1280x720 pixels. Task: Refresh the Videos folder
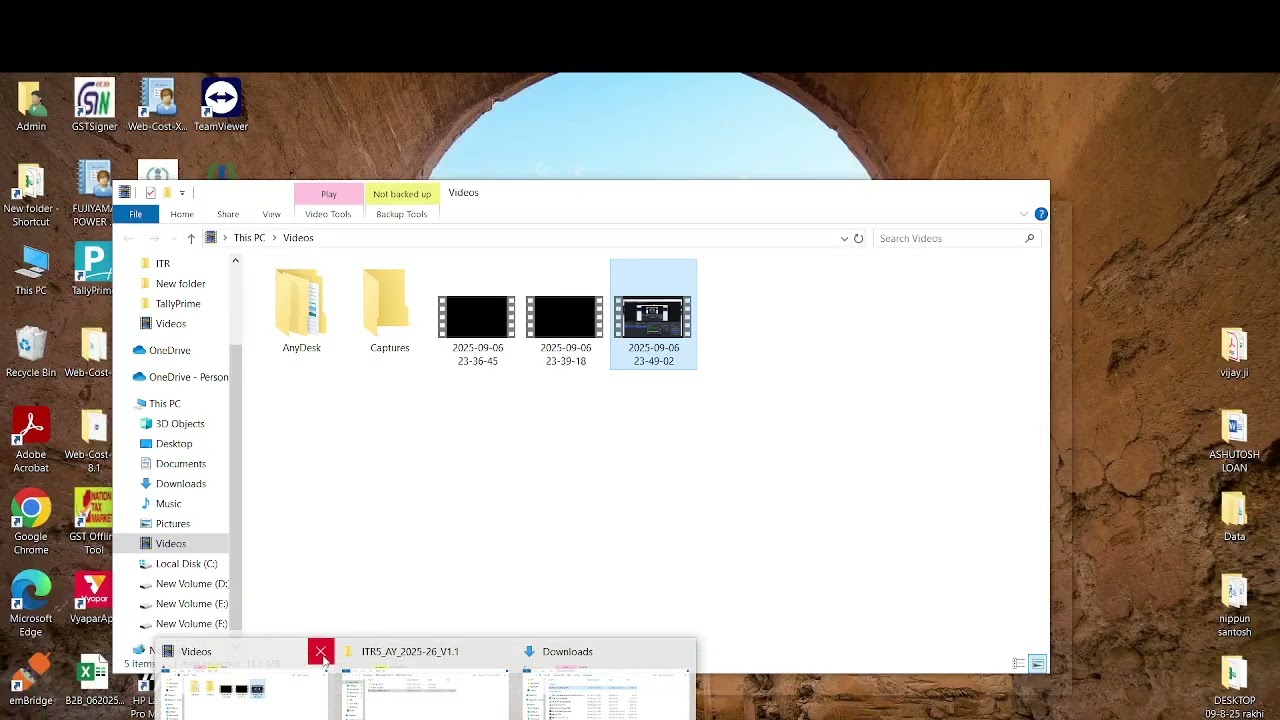click(x=858, y=238)
